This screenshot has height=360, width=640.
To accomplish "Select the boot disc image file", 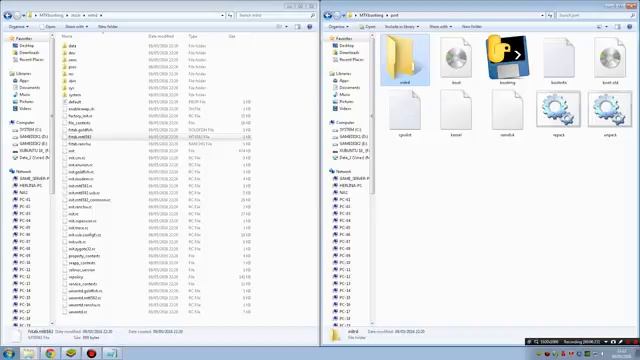I will [456, 60].
